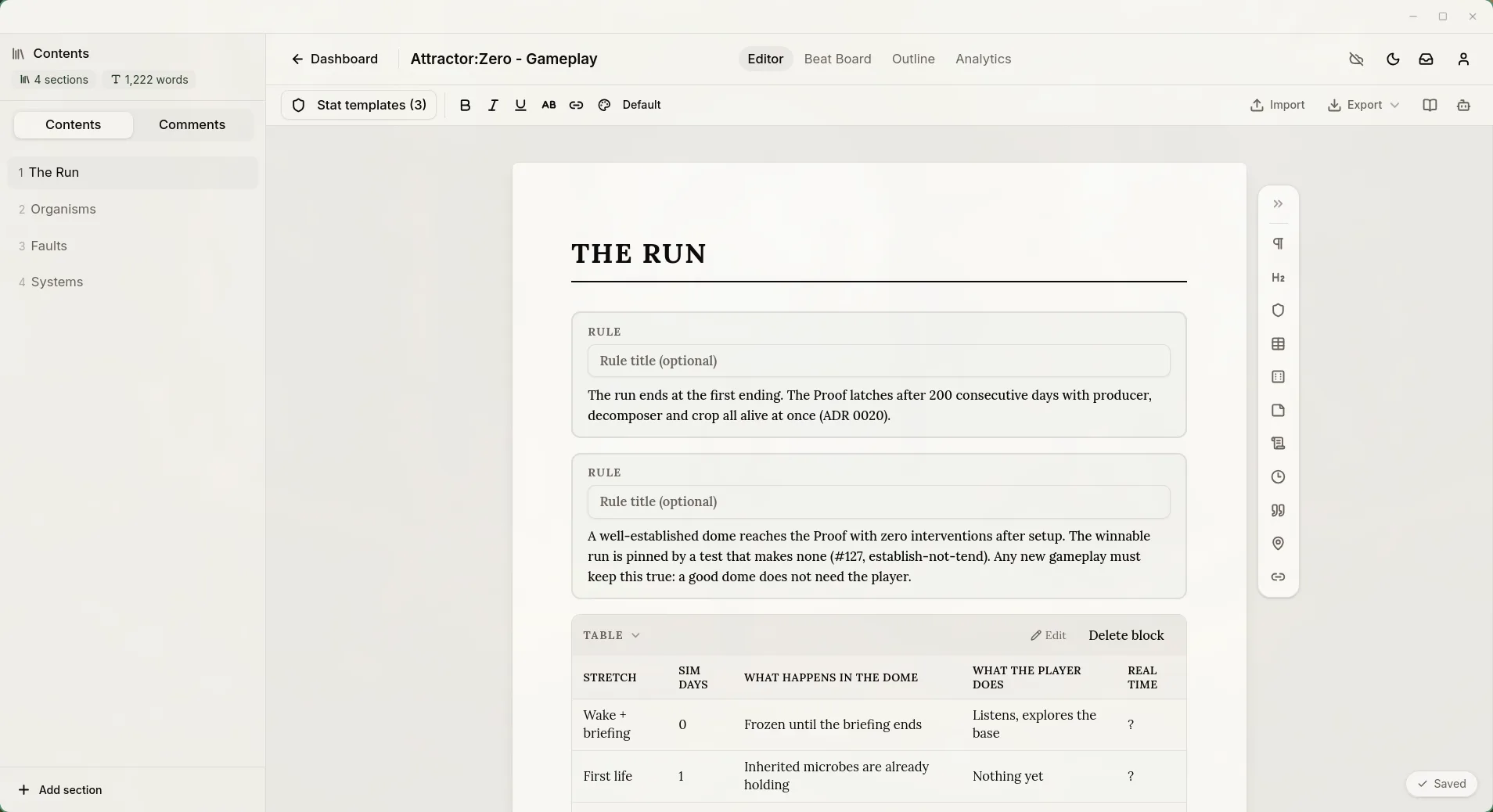Focus the first Rule title input field
Screen dimensions: 1493x812
[x=879, y=361]
